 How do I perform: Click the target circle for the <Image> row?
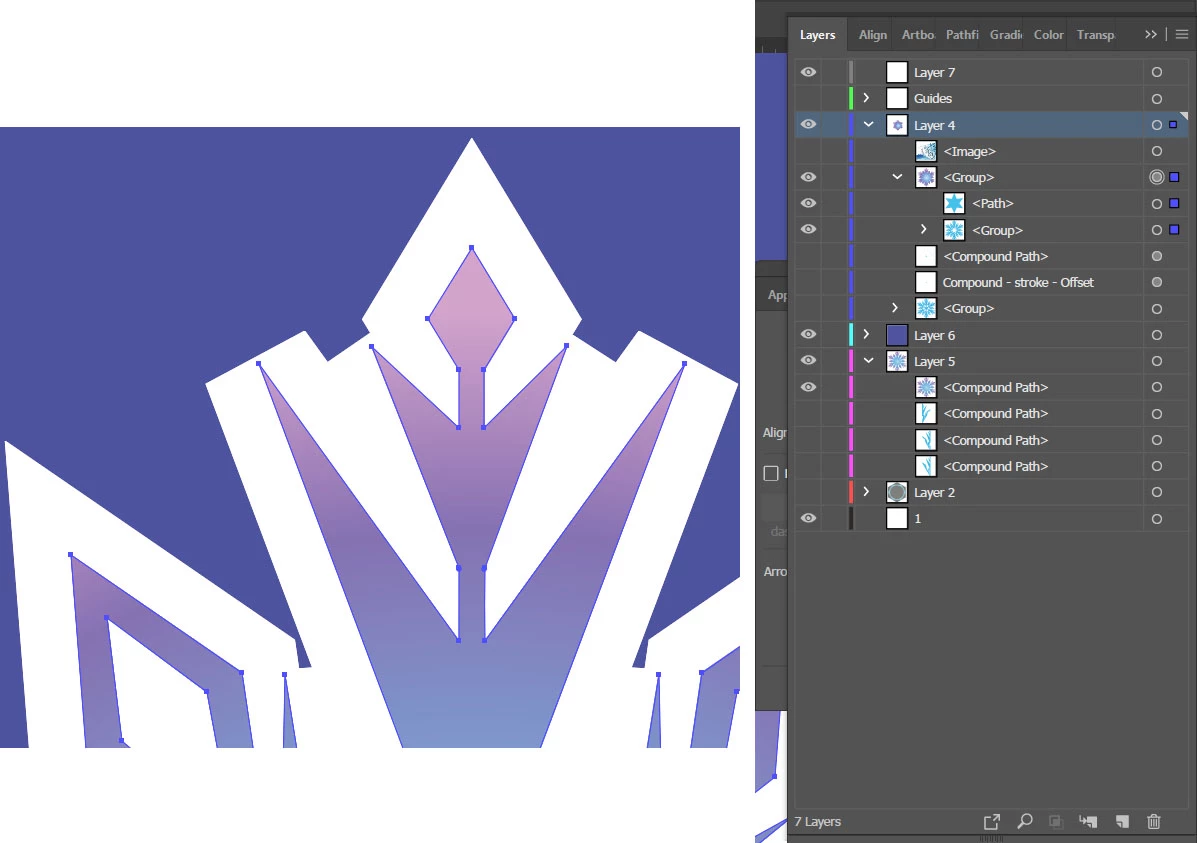[x=1157, y=151]
